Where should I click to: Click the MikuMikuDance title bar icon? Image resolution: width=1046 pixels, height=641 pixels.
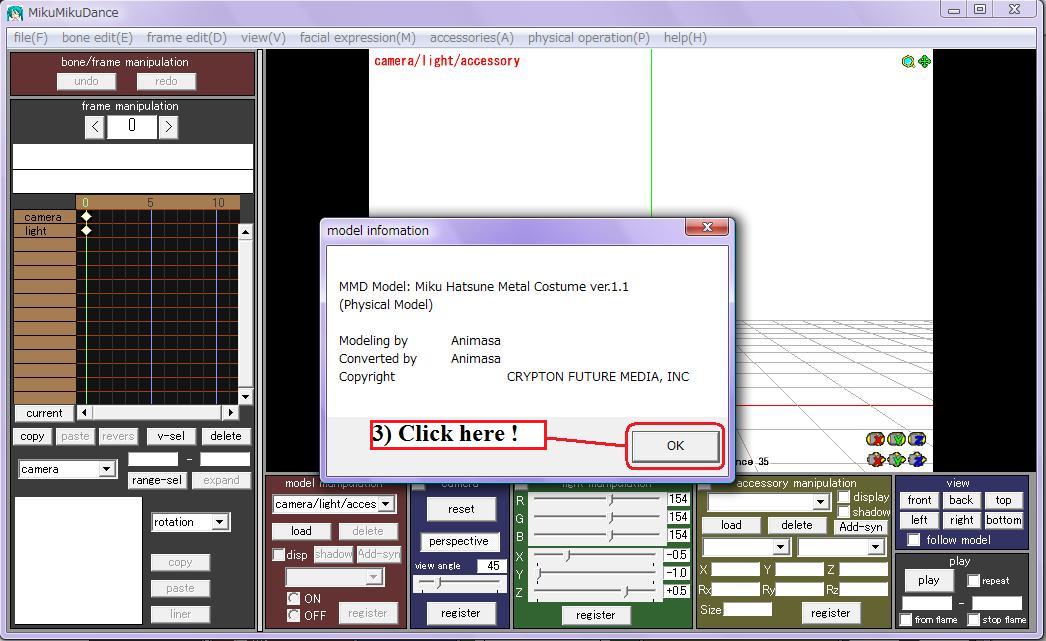point(15,12)
